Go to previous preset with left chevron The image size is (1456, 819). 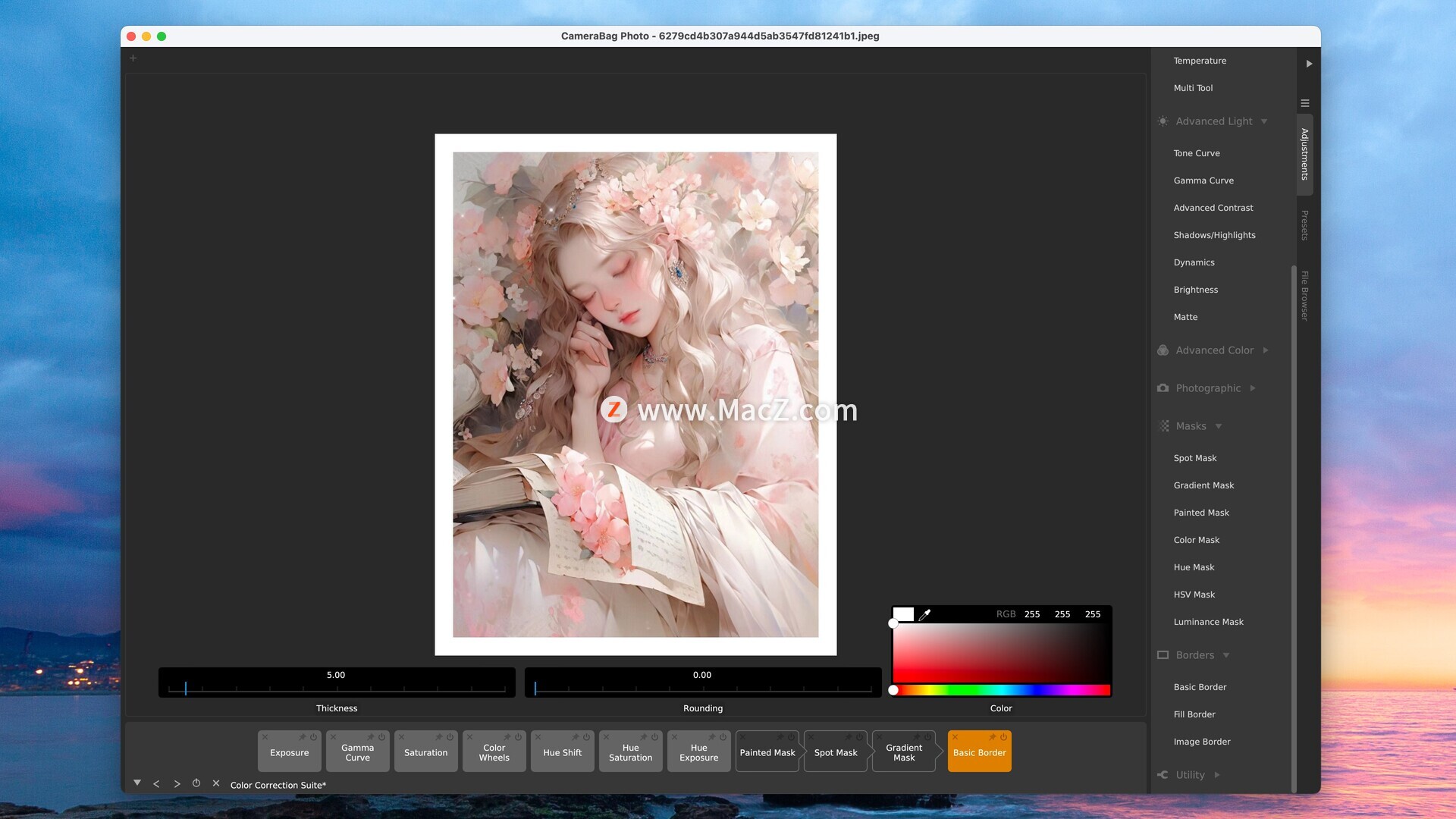tap(156, 784)
